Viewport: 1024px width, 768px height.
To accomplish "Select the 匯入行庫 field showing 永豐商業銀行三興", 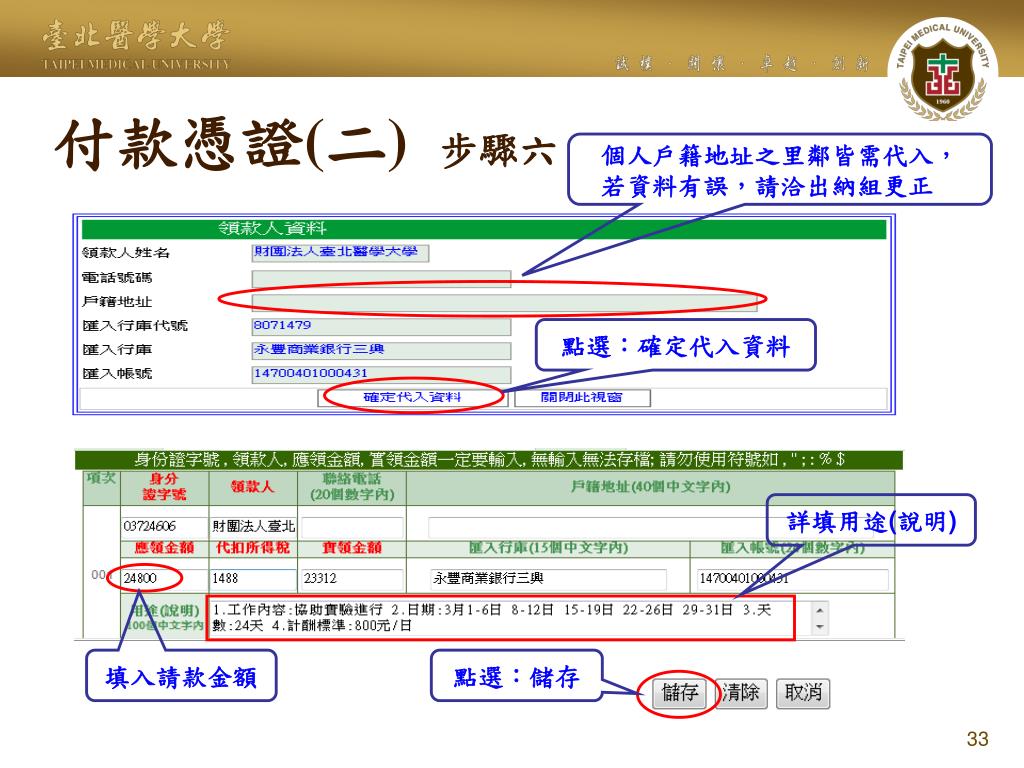I will pos(381,350).
